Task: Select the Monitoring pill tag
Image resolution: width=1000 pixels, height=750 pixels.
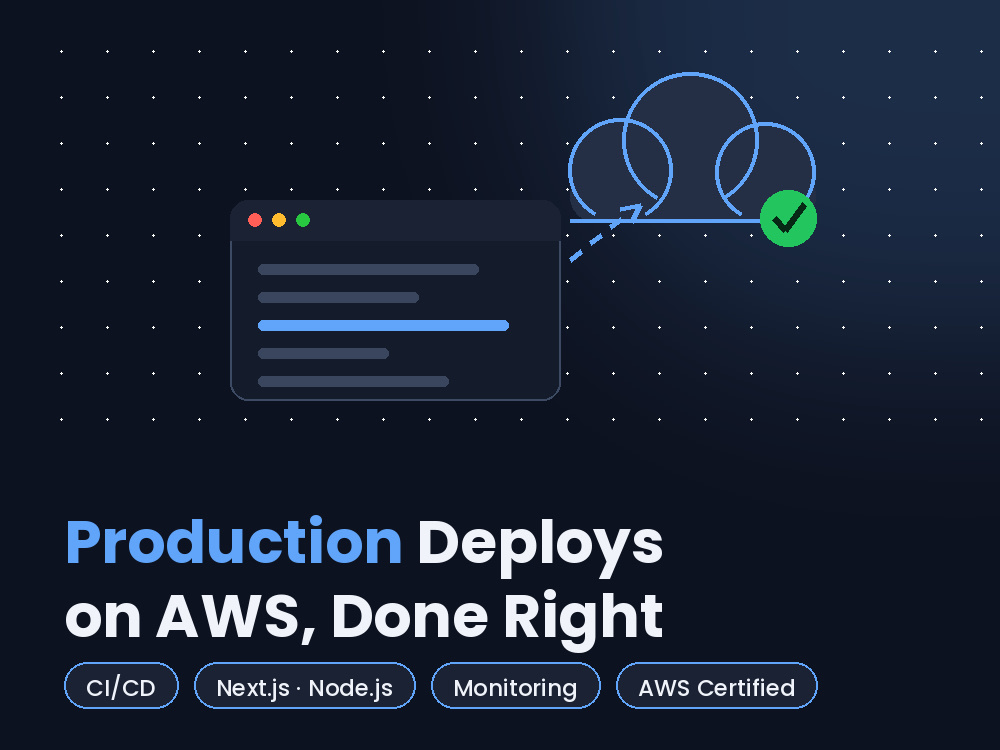Action: pos(515,686)
